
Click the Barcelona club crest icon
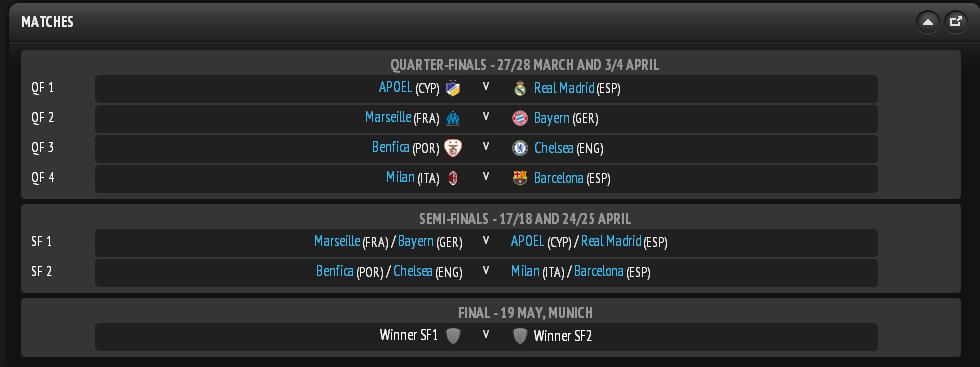[520, 178]
